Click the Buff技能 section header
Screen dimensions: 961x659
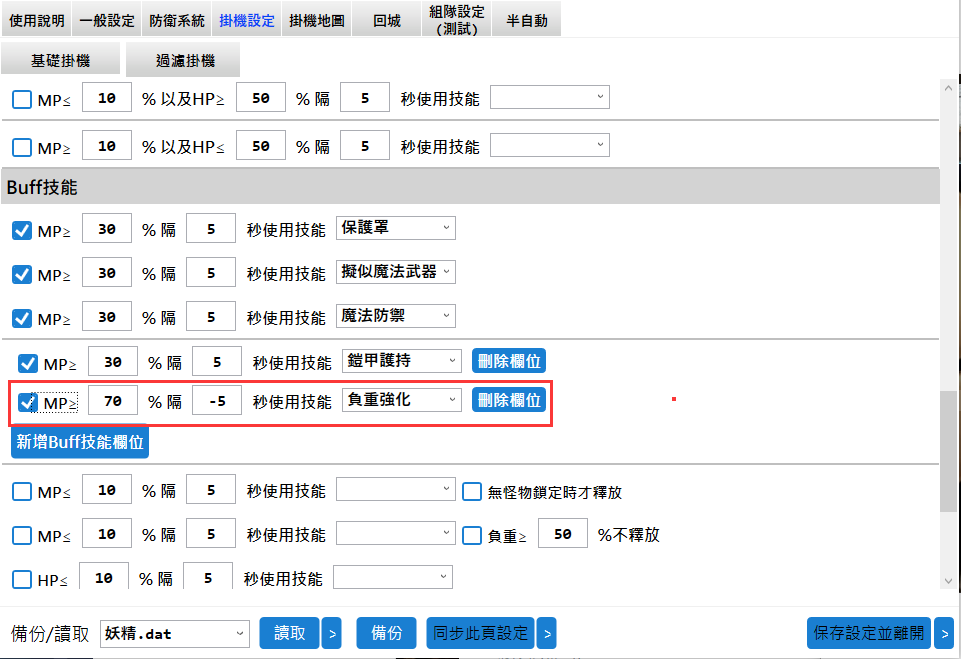point(470,187)
